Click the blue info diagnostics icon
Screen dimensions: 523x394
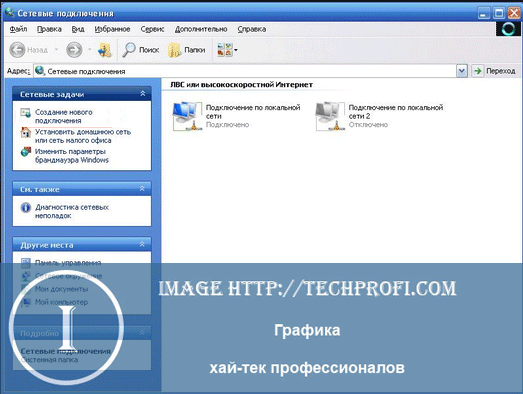click(26, 208)
